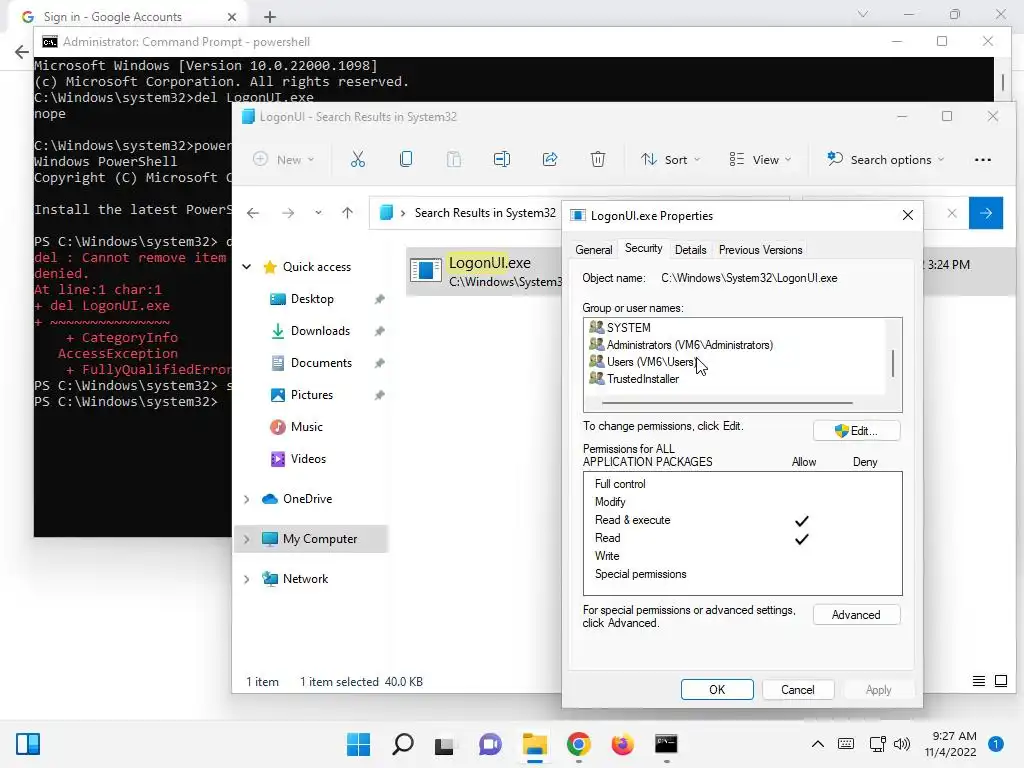Viewport: 1024px width, 768px height.
Task: Close the Sign in - Google Accounts tab
Action: (x=232, y=17)
